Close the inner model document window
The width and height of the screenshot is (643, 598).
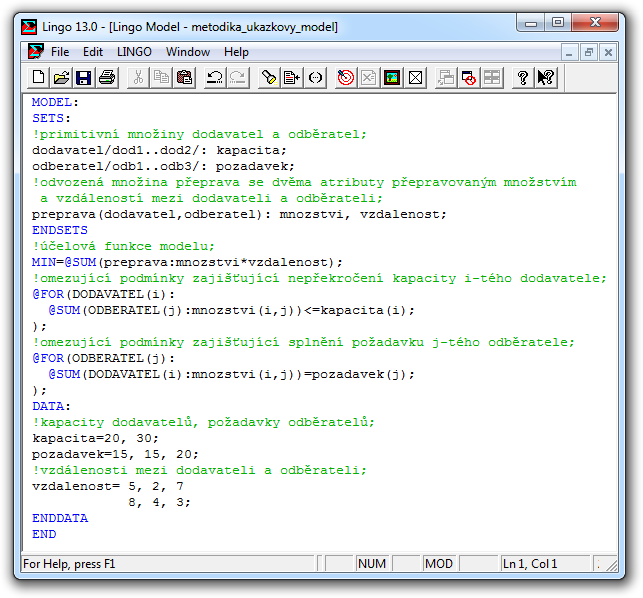click(x=608, y=52)
